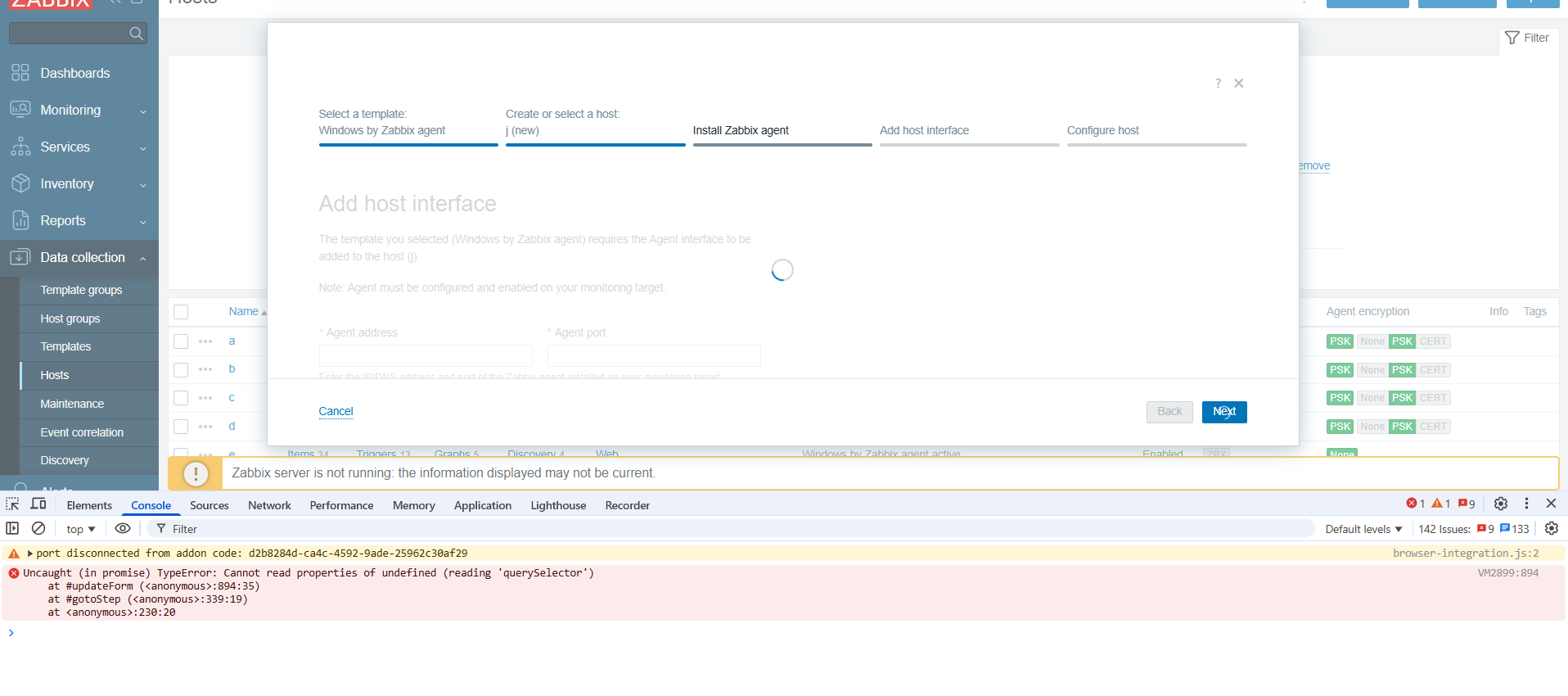Click the show console sidebar icon

coord(12,529)
